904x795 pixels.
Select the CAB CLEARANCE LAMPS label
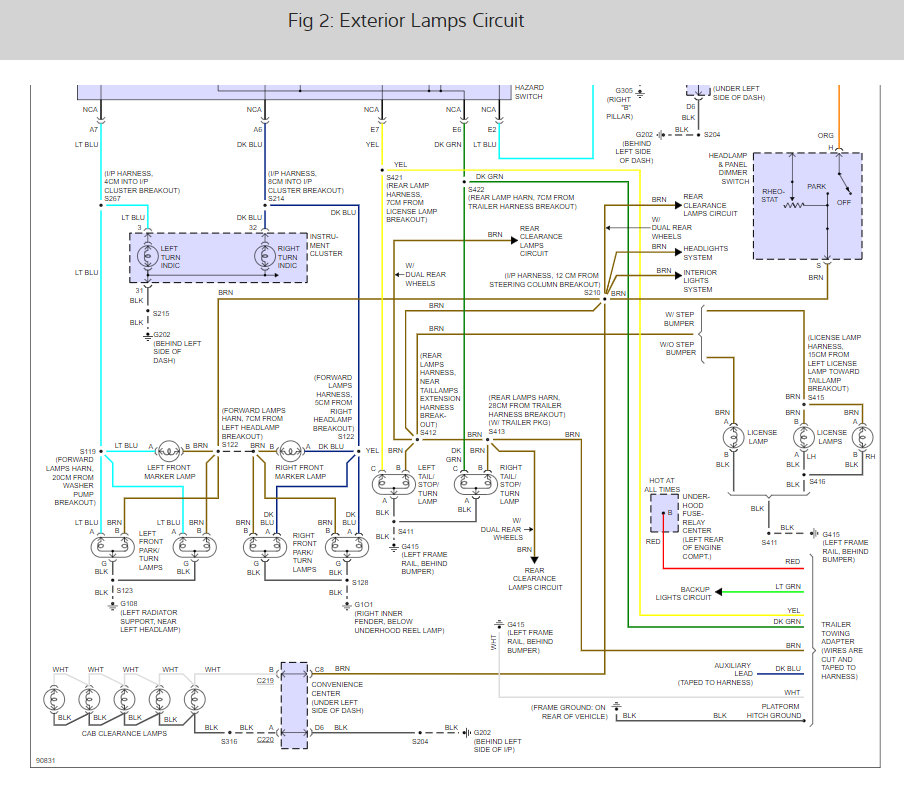click(124, 733)
